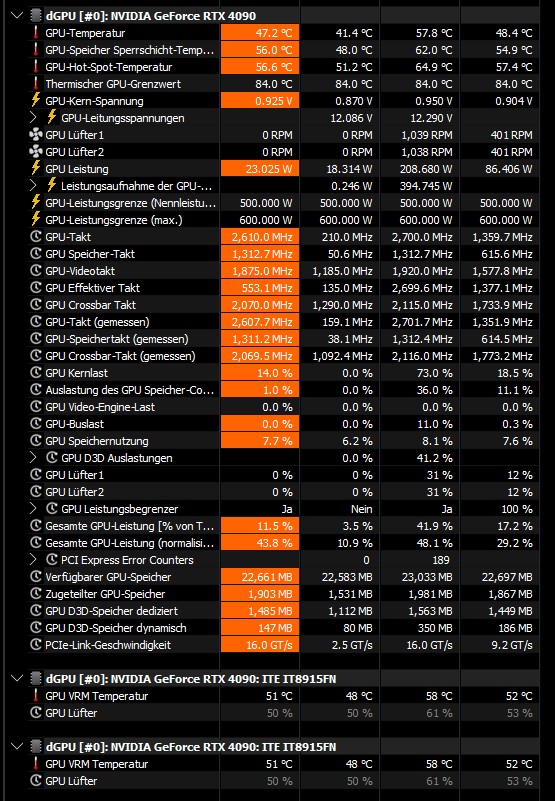Screen dimensions: 555x801
Task: Select the Auslastung des GPU Speicher-Controllers row
Action: coord(130,390)
